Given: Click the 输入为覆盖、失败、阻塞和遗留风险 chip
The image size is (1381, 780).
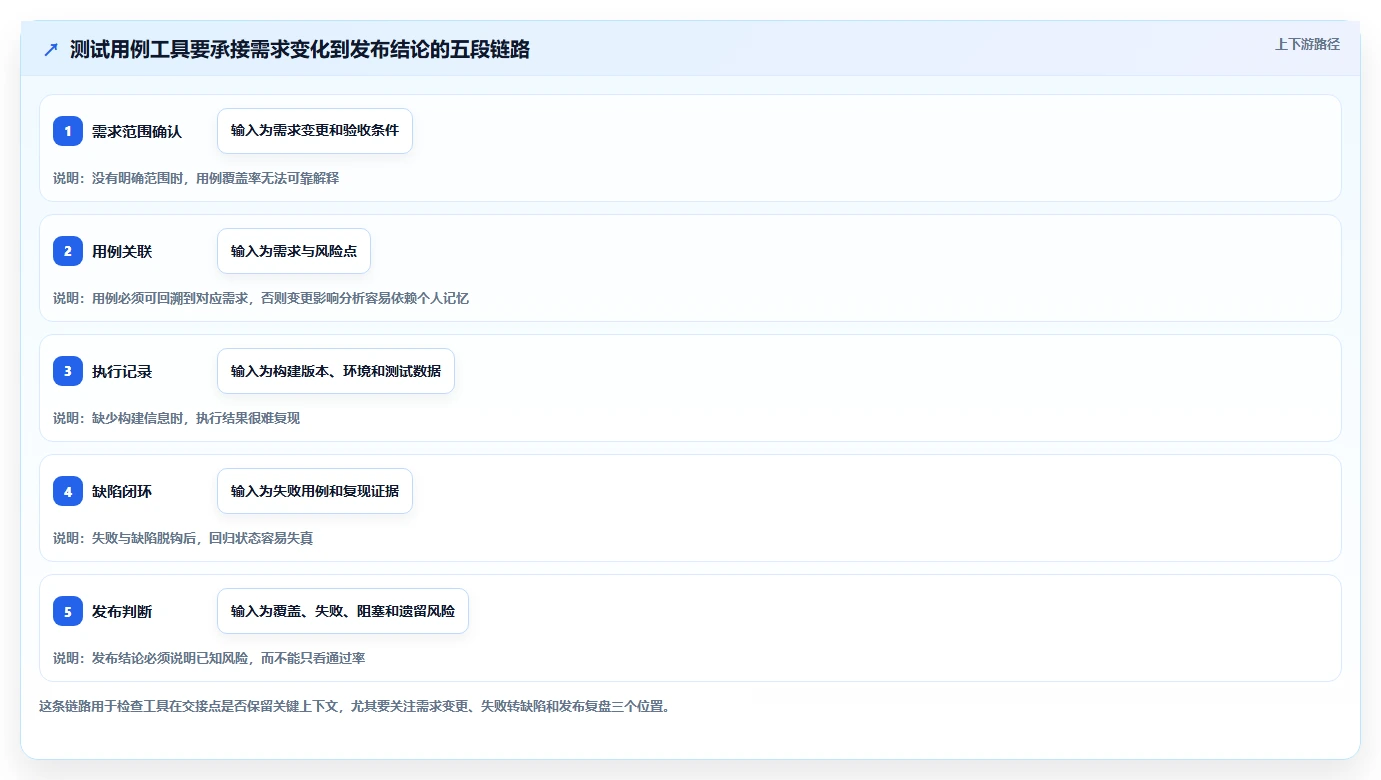Looking at the screenshot, I should coord(343,611).
